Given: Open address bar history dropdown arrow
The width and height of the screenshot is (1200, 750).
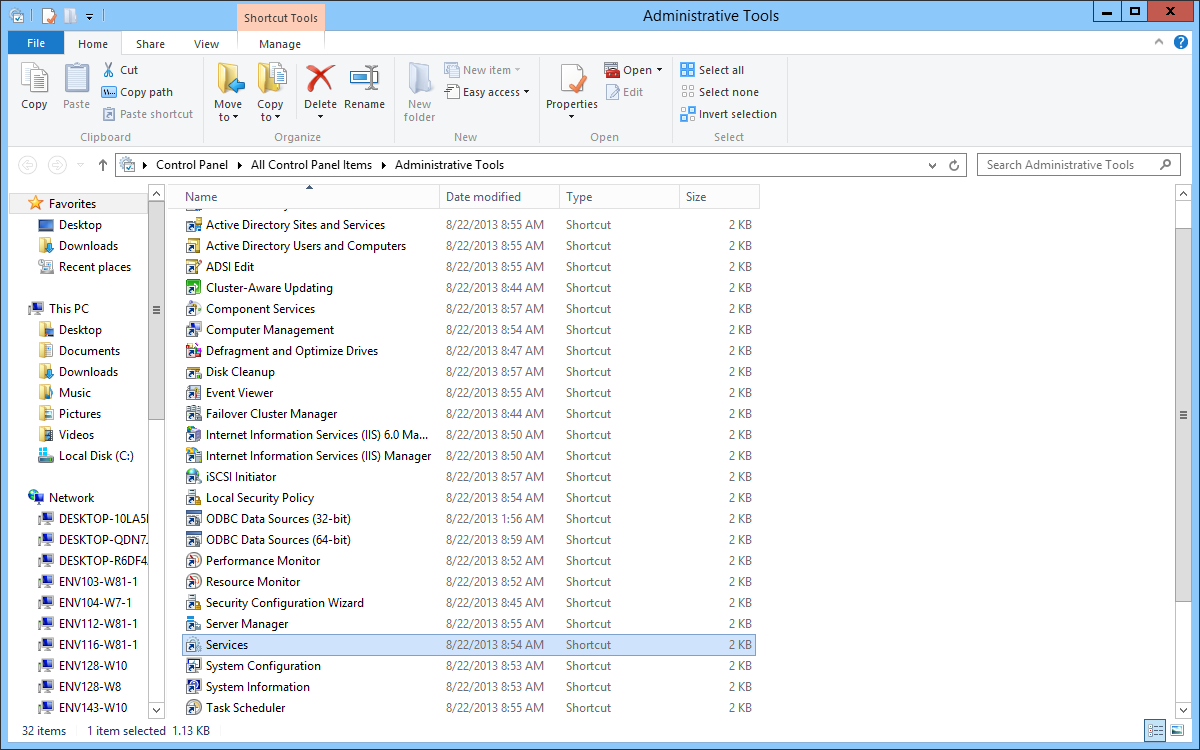Looking at the screenshot, I should pos(933,165).
